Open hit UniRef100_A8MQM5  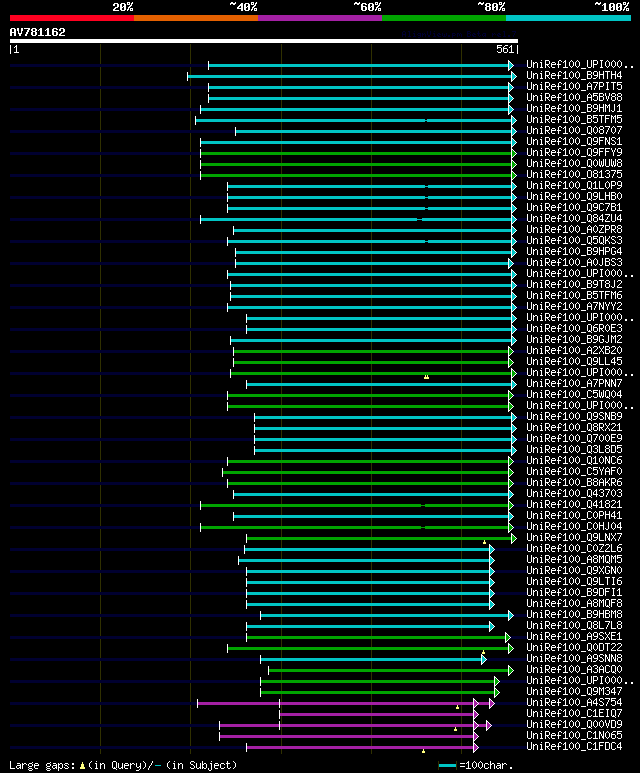[574, 560]
